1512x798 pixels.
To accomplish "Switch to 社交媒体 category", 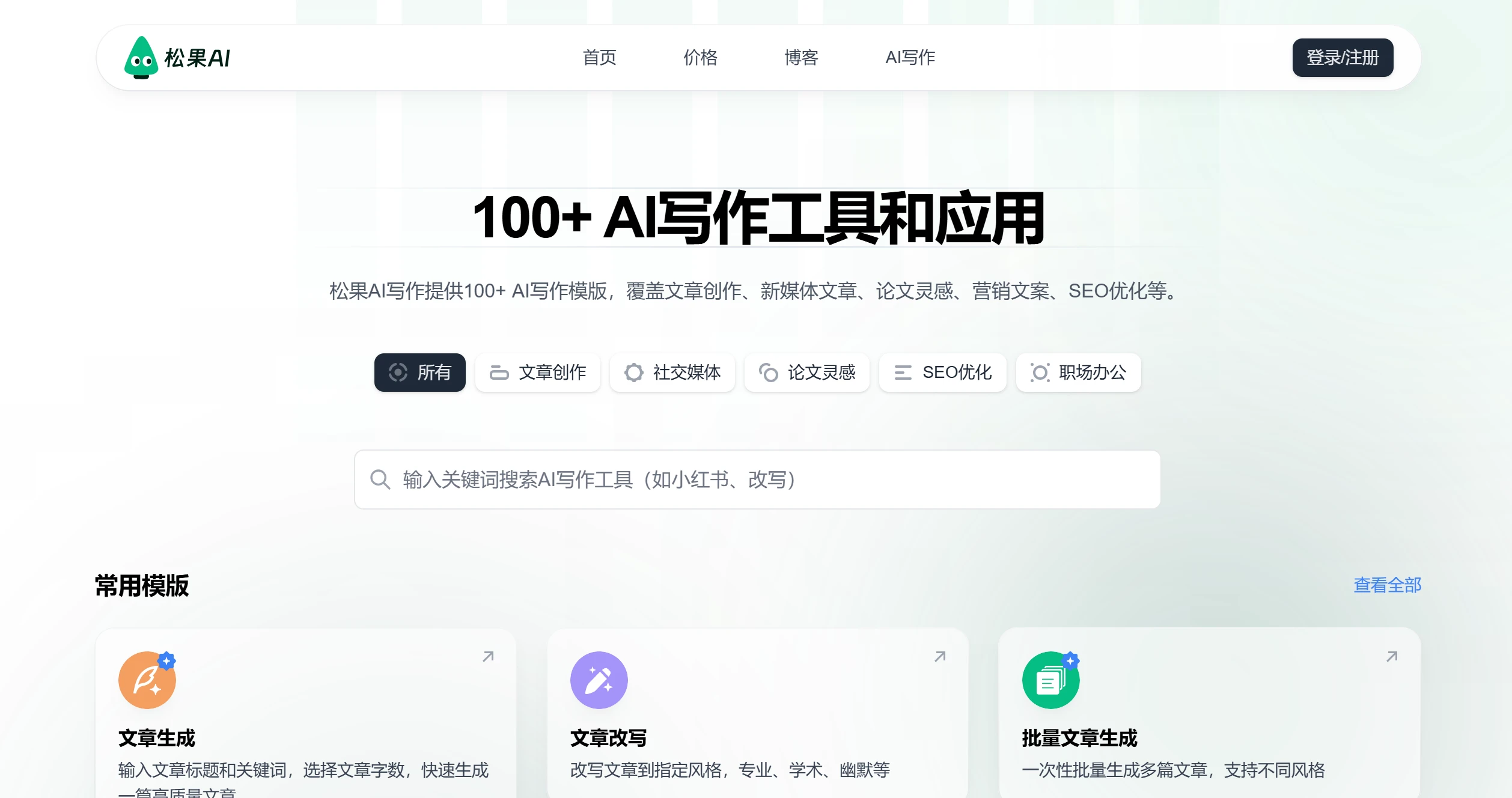I will 672,373.
